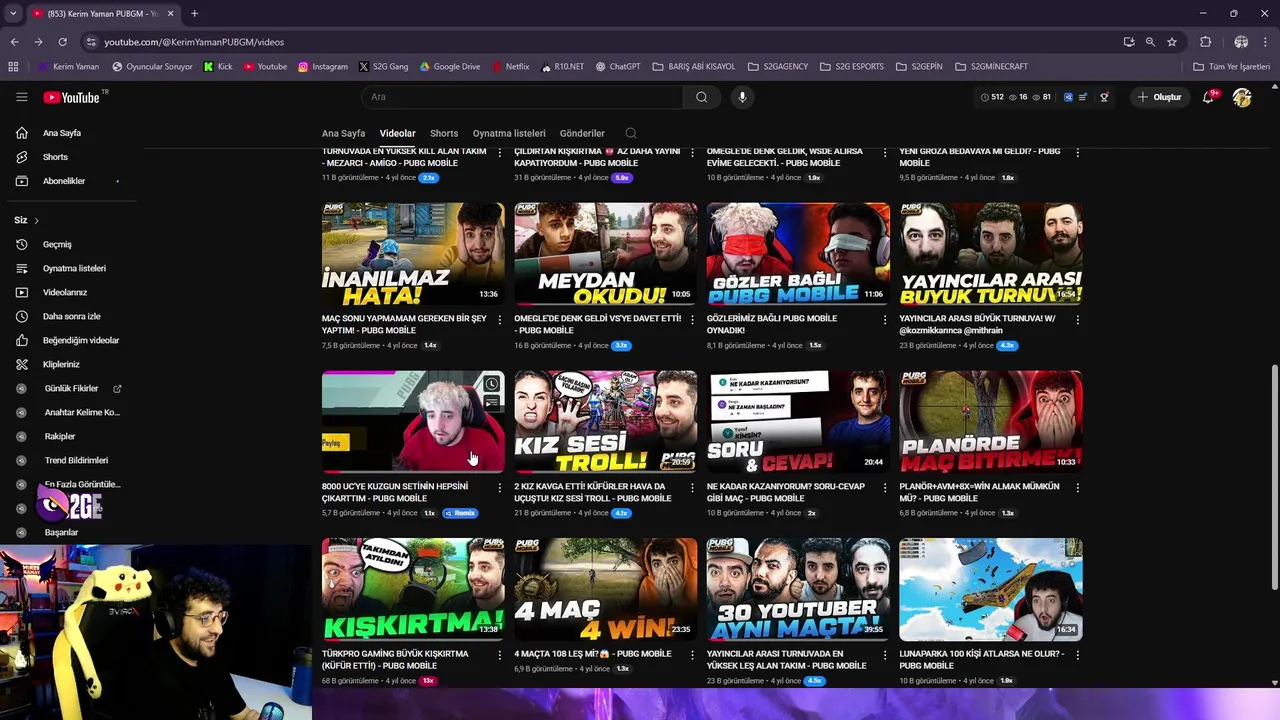Open options for 8000 UC'YE KUZGUN video
Screen dimensions: 1280x720
pos(500,488)
